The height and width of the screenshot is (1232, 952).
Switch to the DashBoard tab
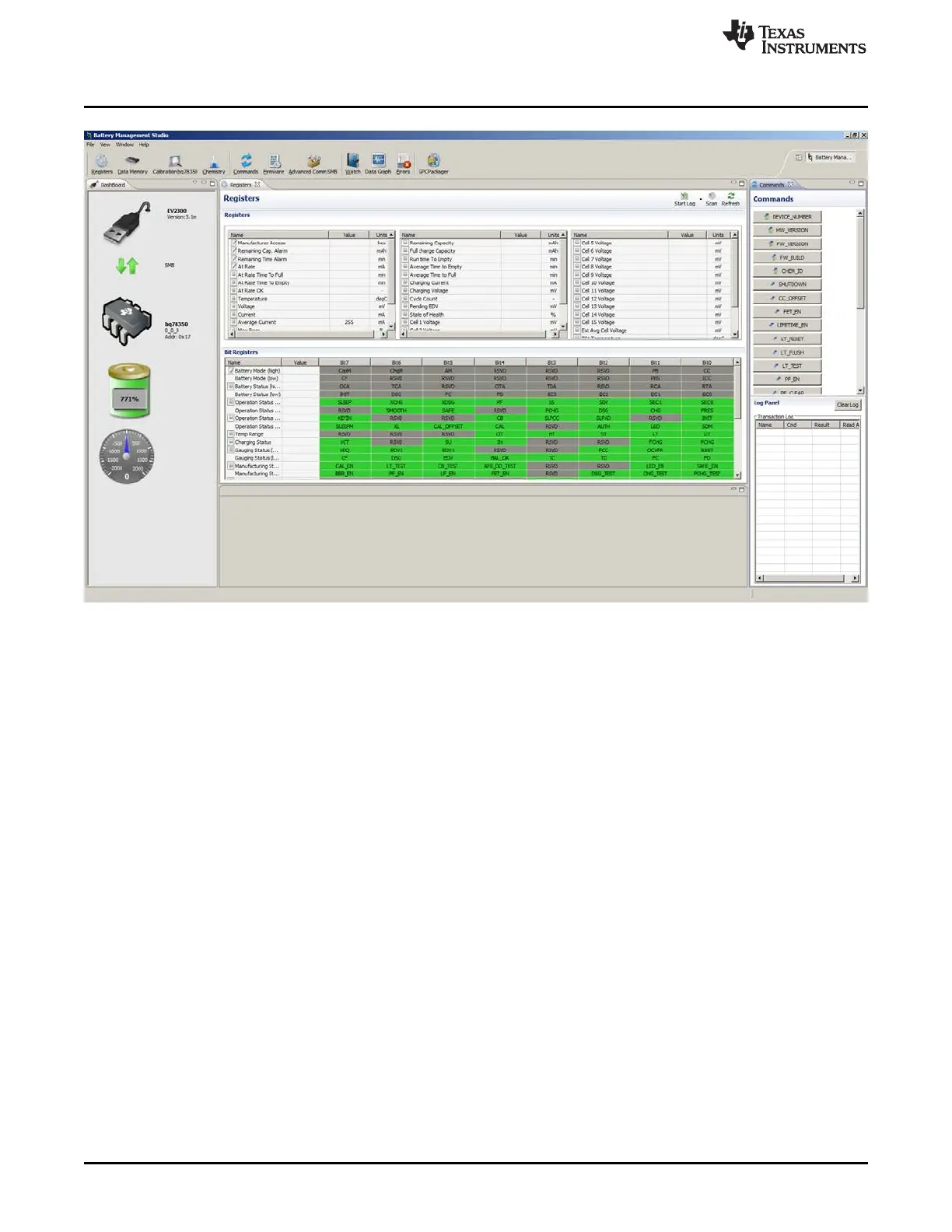pos(108,184)
